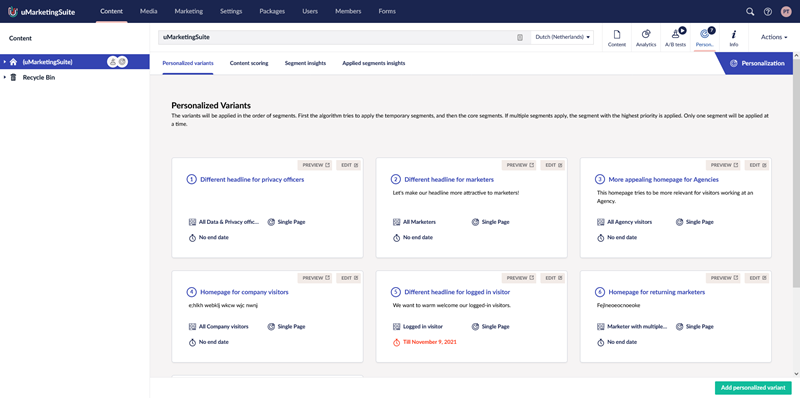Click the Add personalized variant button
The width and height of the screenshot is (800, 398).
753,388
